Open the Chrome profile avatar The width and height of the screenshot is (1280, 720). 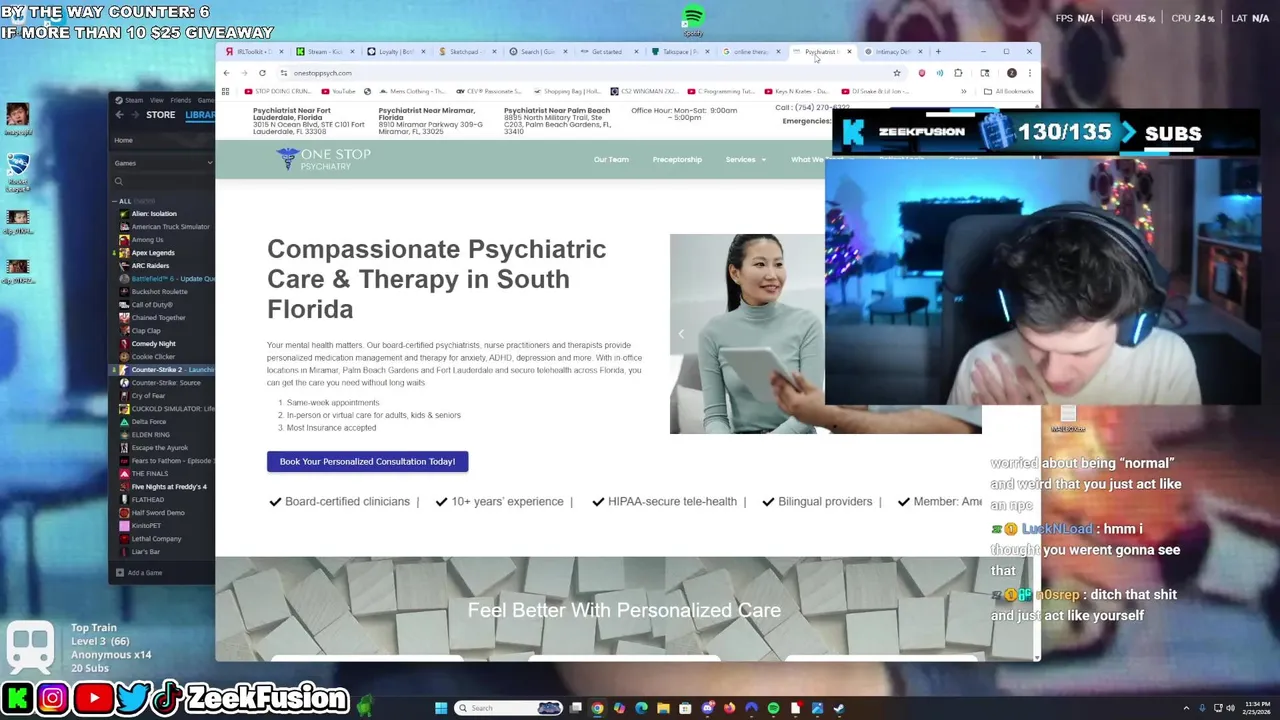[1011, 73]
